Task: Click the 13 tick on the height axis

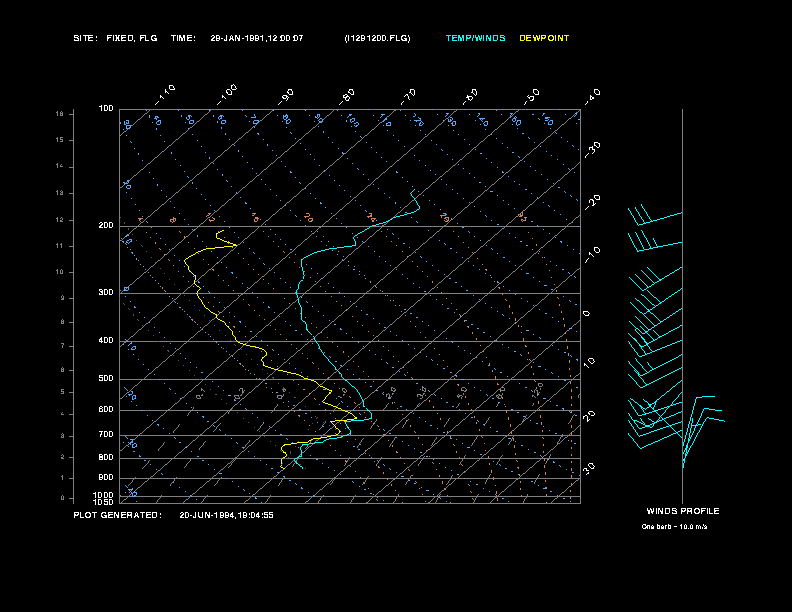Action: coord(60,193)
